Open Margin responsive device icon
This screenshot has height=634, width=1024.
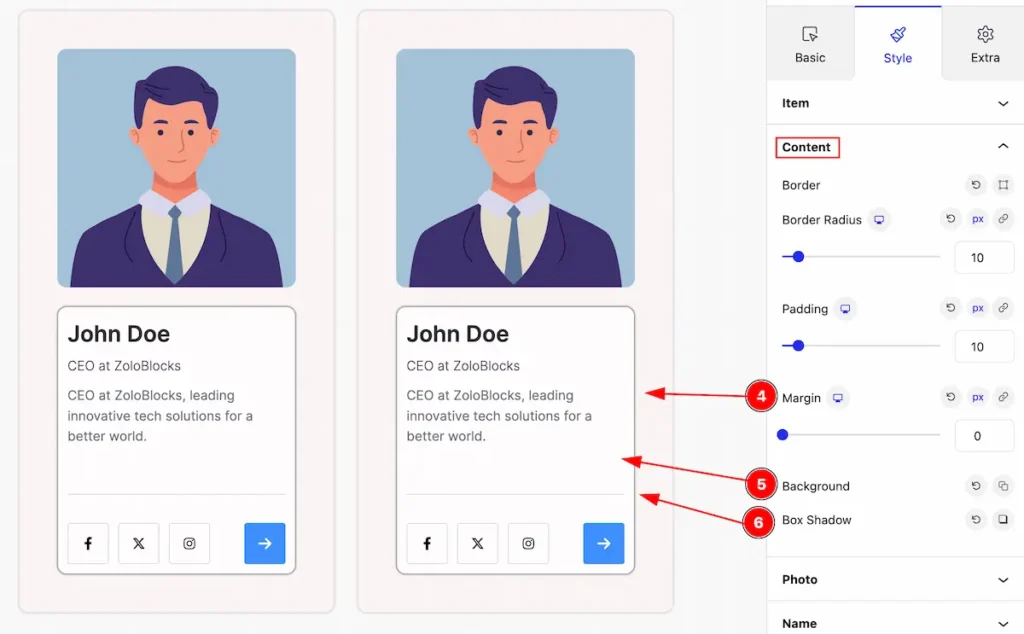pyautogui.click(x=837, y=398)
